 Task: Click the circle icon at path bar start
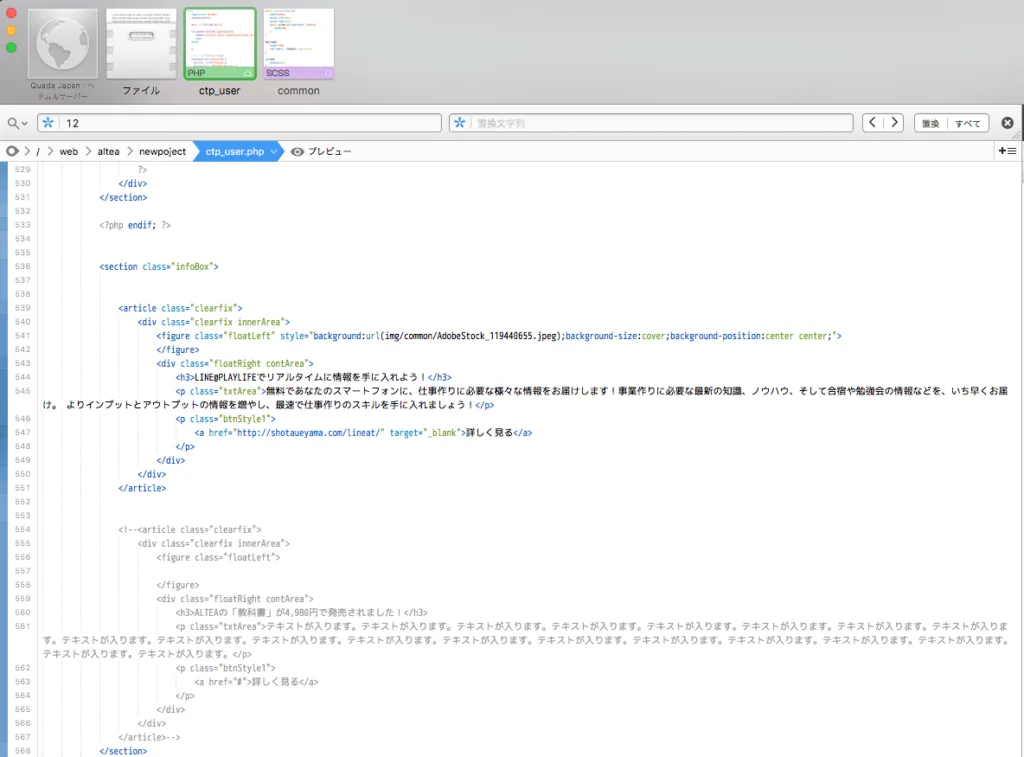tap(12, 152)
